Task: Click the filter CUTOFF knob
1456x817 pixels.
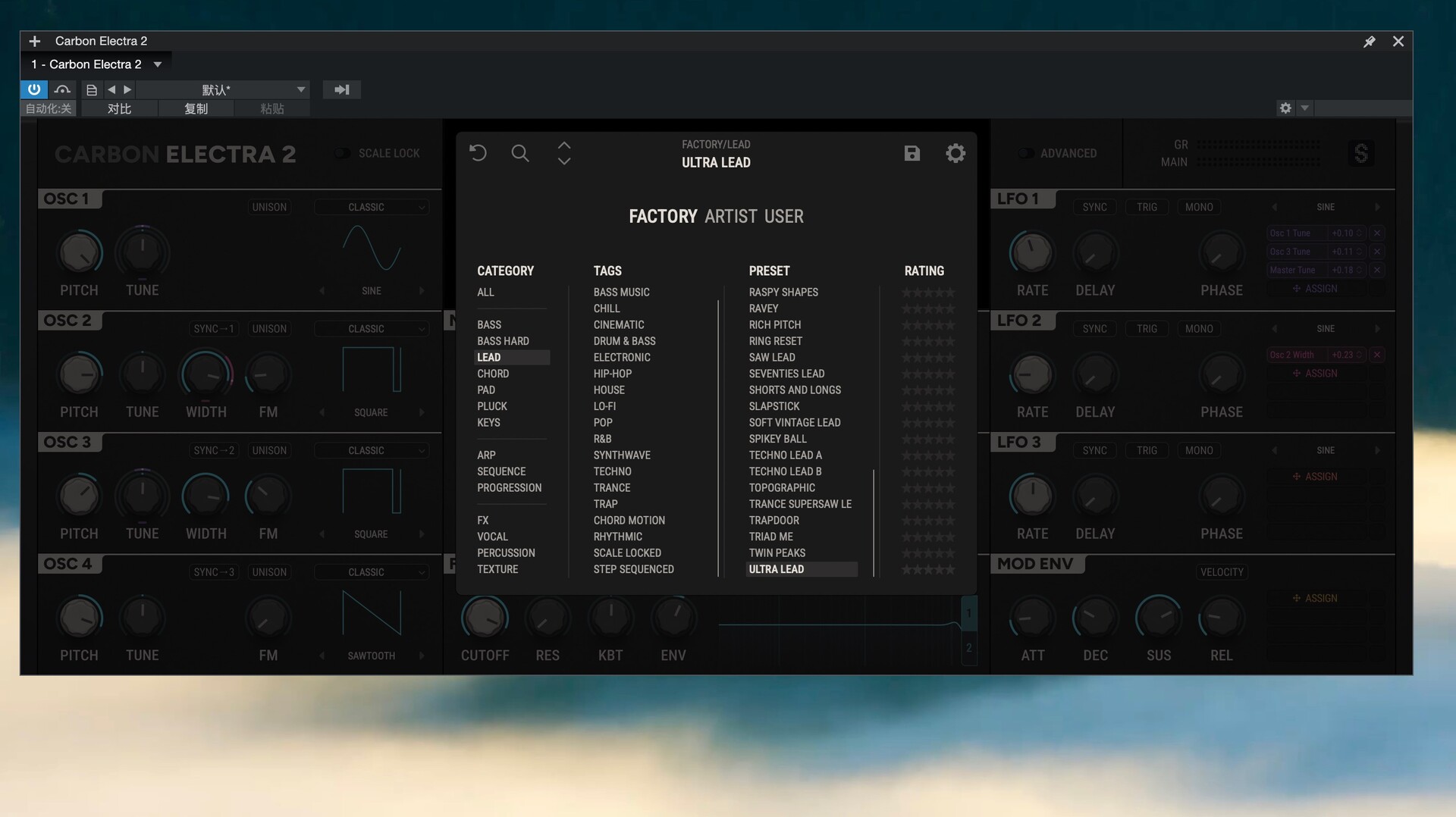Action: (x=485, y=618)
